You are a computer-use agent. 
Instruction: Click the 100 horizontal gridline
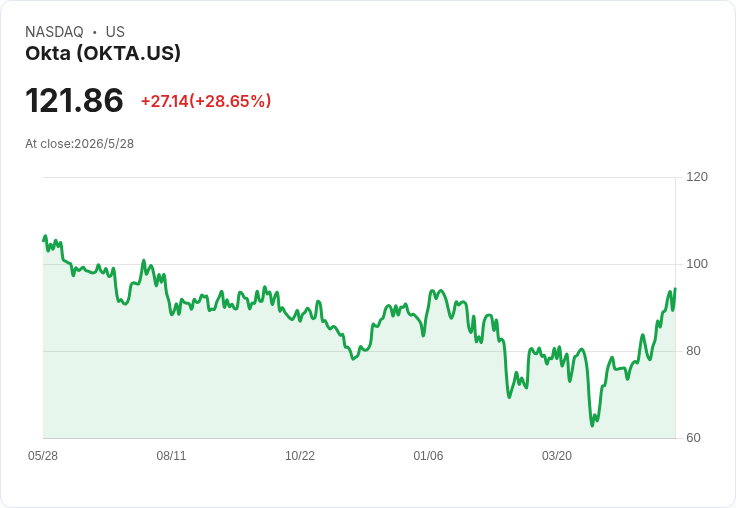tap(359, 264)
